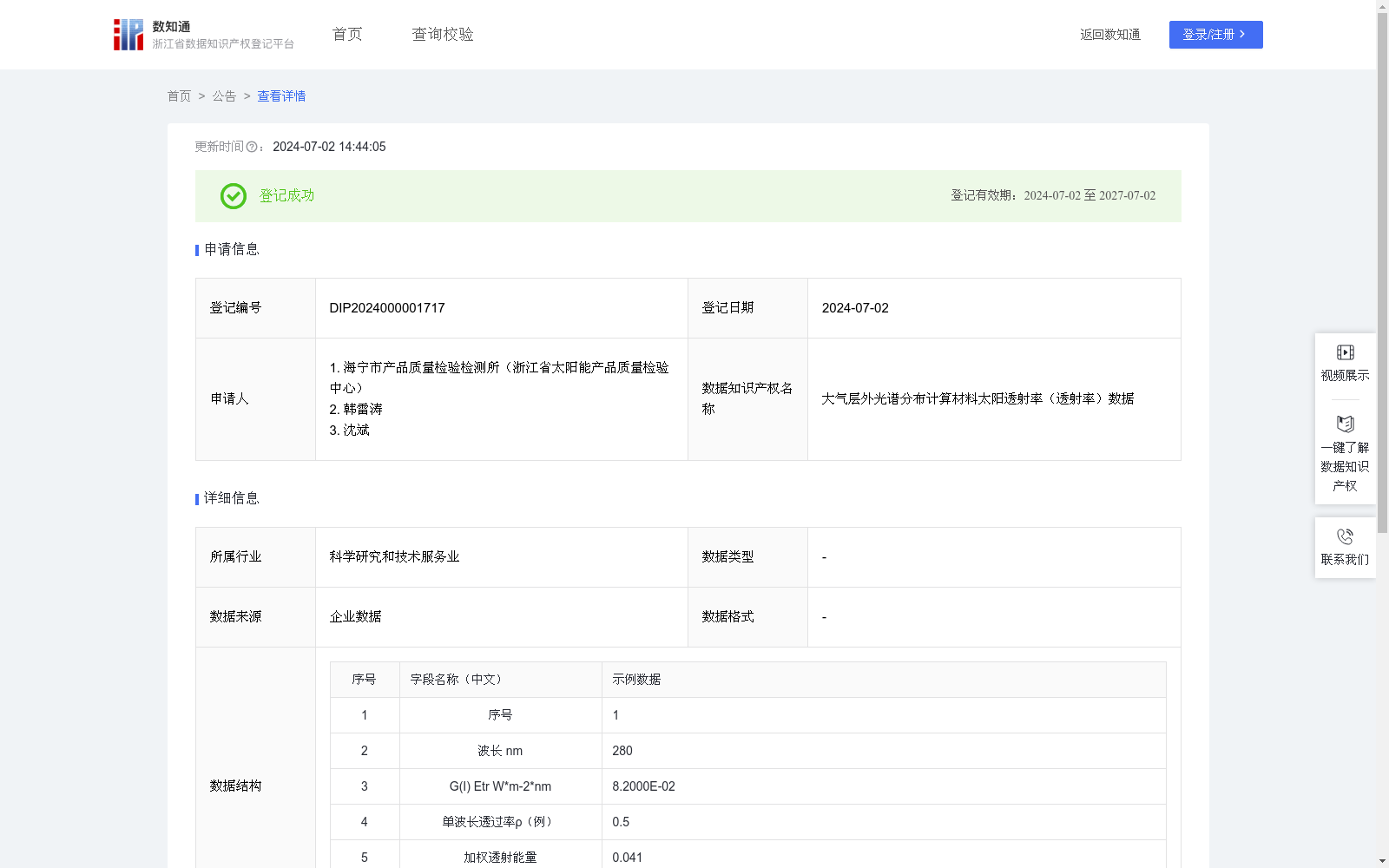
Task: Click the 波长 nm field row
Action: [748, 751]
